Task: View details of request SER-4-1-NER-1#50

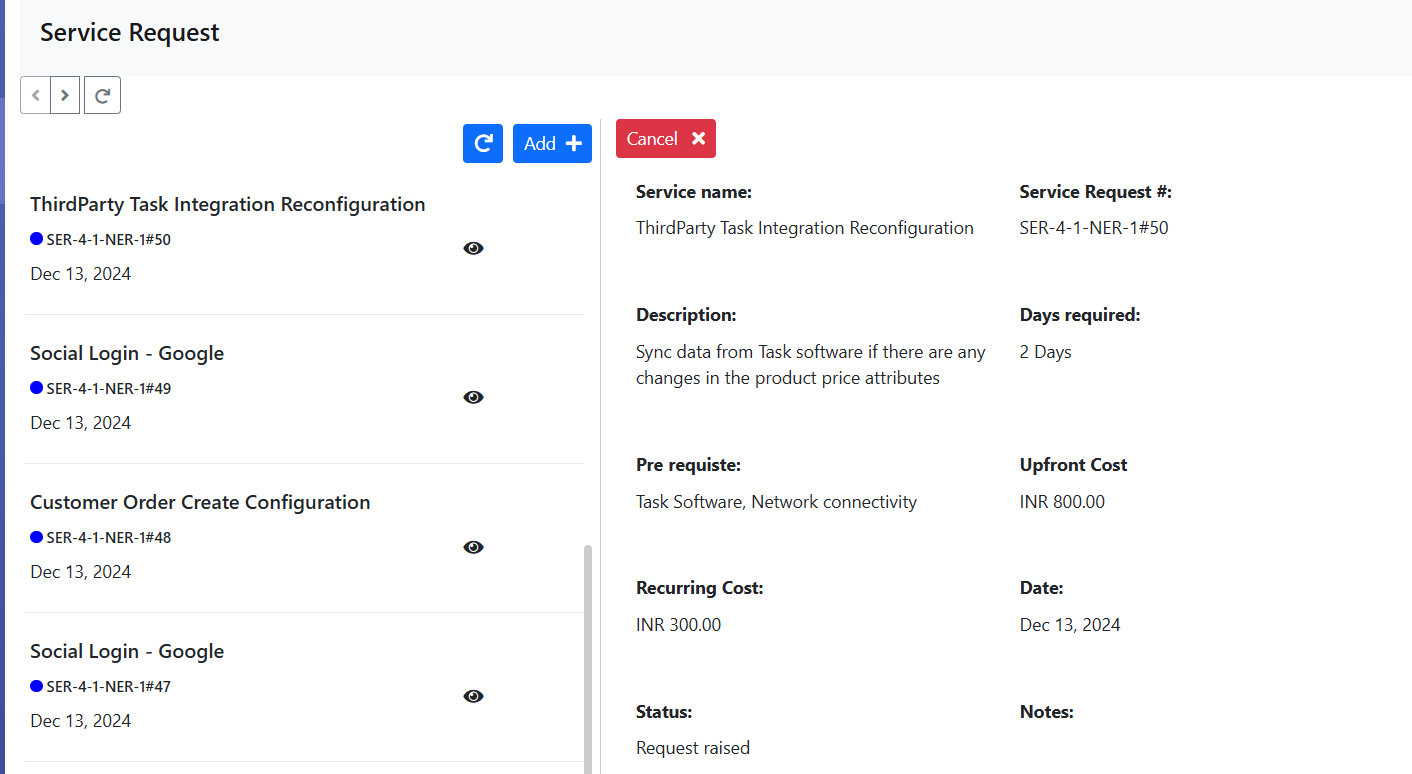Action: click(x=474, y=248)
